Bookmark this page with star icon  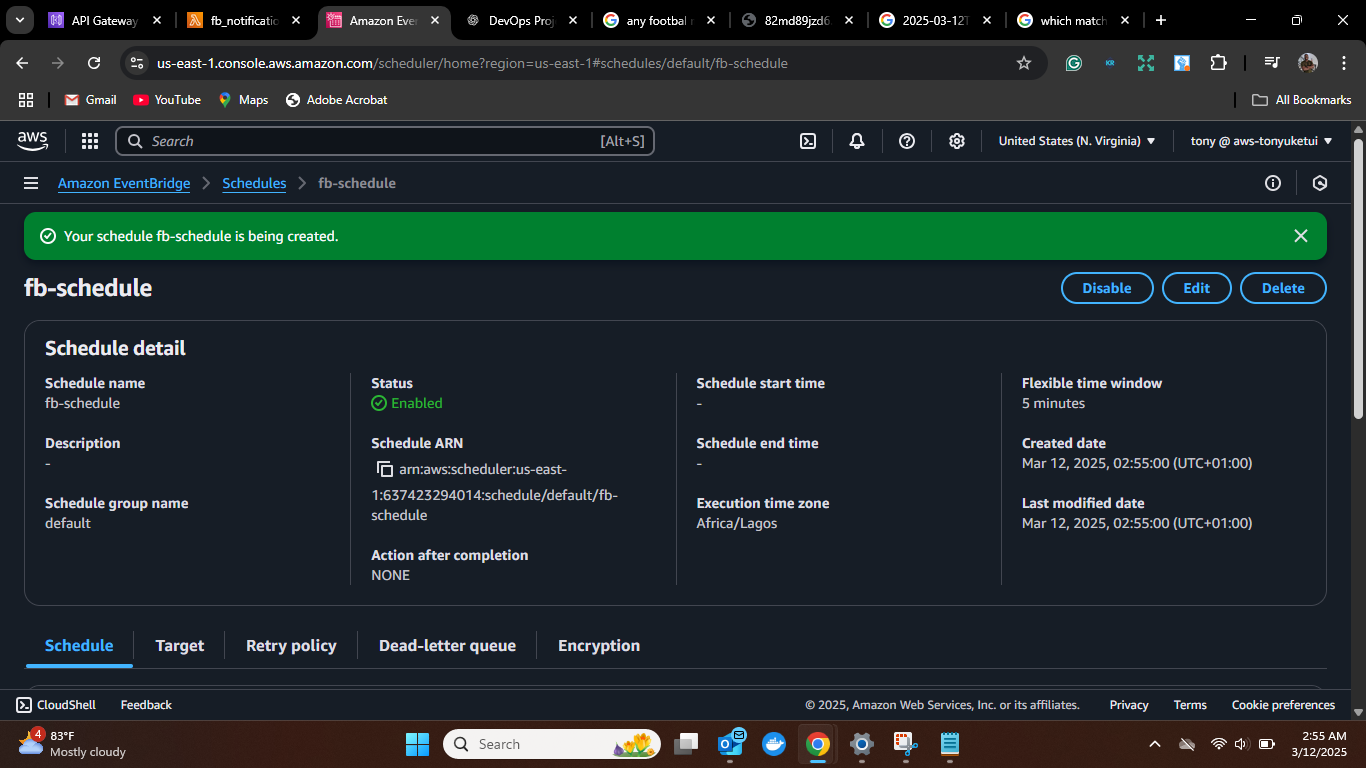coord(1024,63)
